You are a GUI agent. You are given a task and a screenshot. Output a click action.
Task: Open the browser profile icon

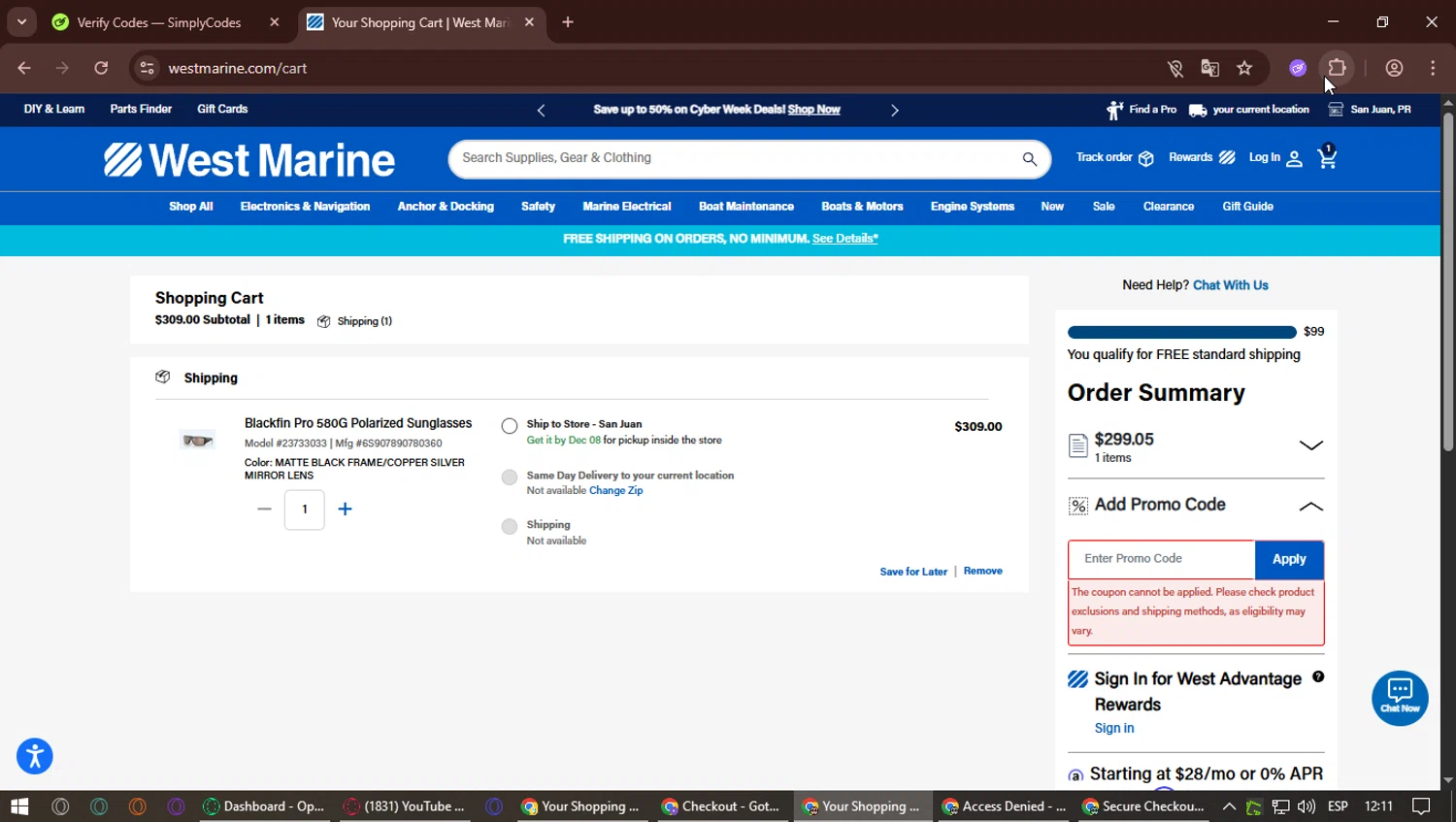click(x=1394, y=68)
